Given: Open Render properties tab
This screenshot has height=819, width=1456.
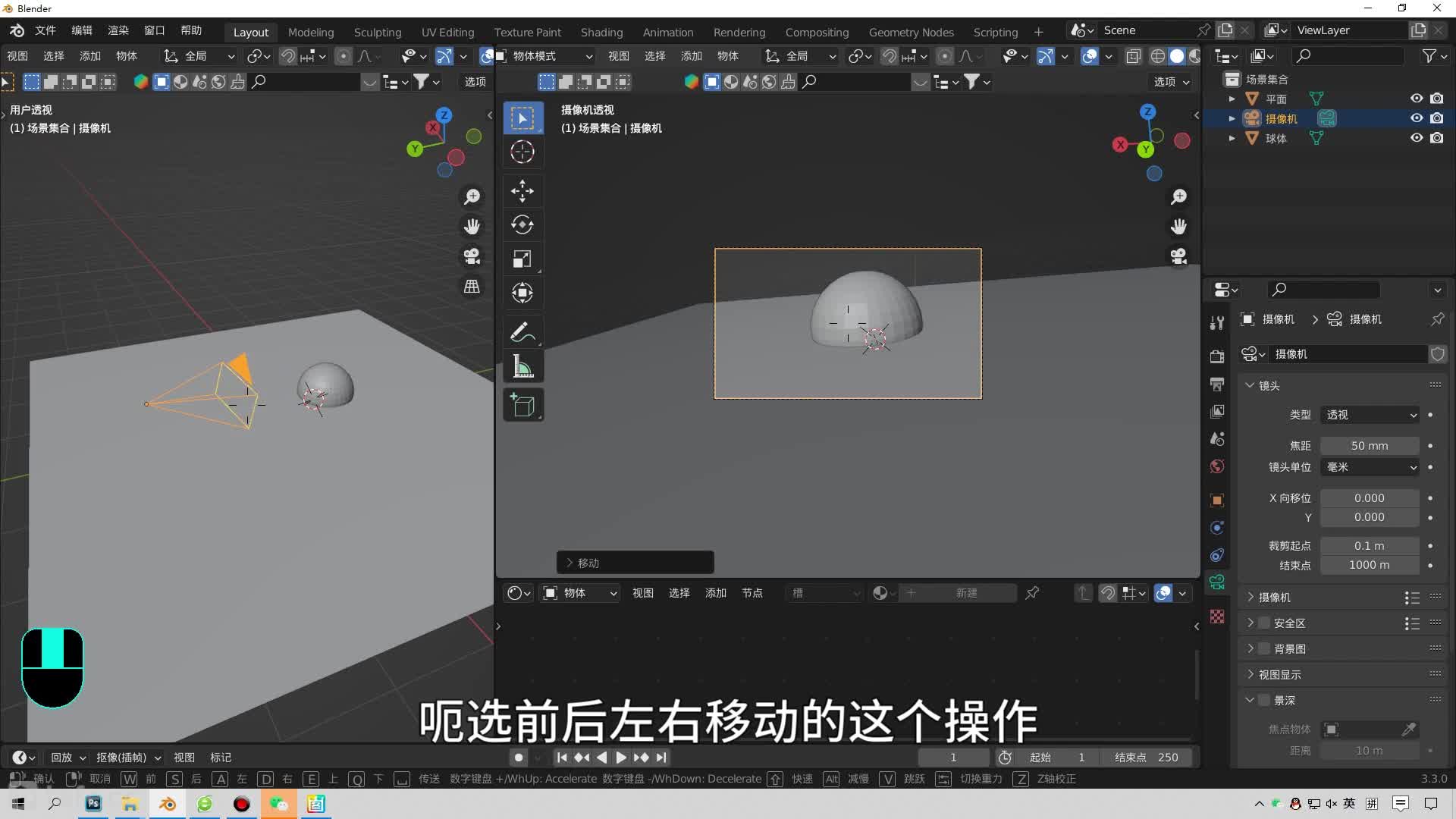Looking at the screenshot, I should [x=1217, y=356].
